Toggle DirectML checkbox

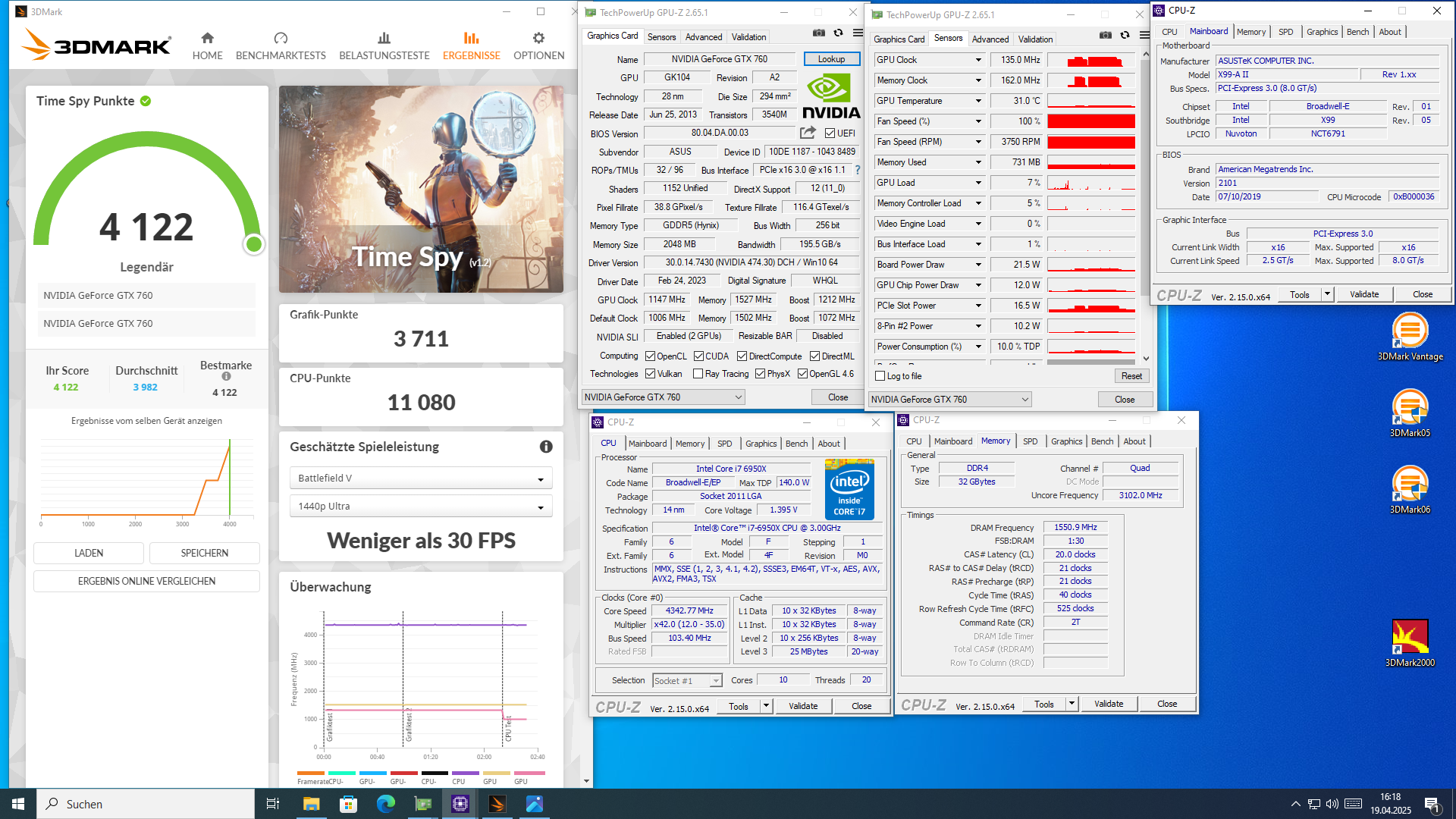(x=814, y=356)
